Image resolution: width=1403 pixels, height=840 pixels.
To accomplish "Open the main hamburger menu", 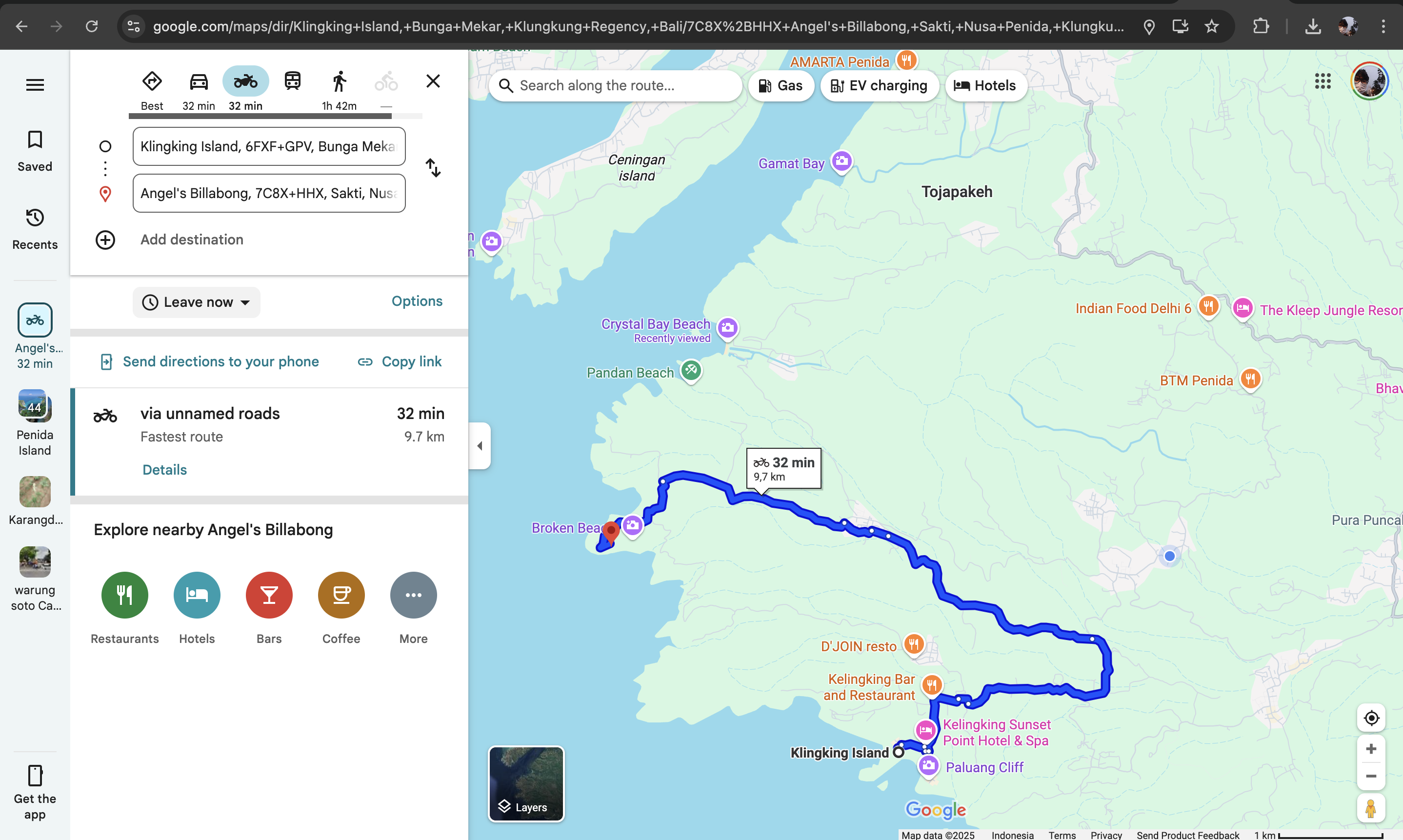I will click(x=35, y=85).
